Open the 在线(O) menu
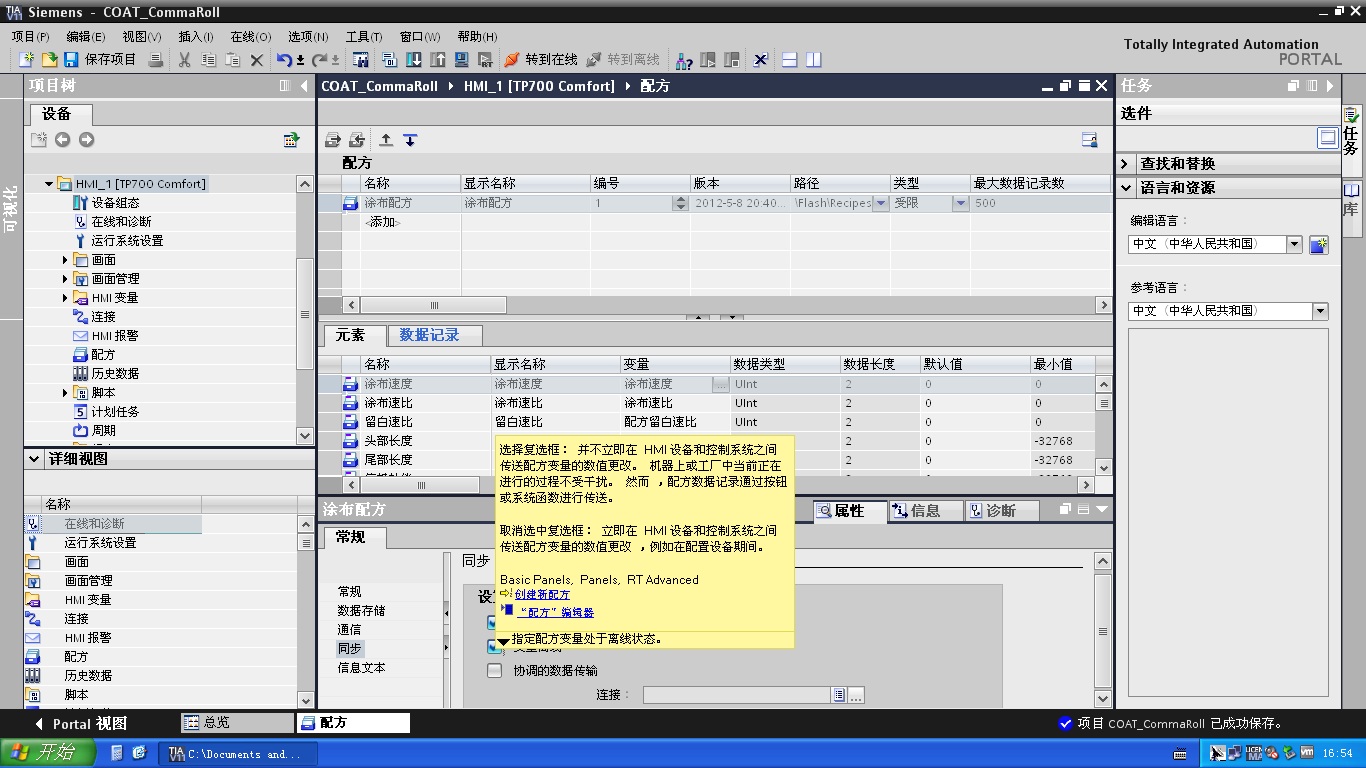Image resolution: width=1366 pixels, height=768 pixels. (251, 36)
